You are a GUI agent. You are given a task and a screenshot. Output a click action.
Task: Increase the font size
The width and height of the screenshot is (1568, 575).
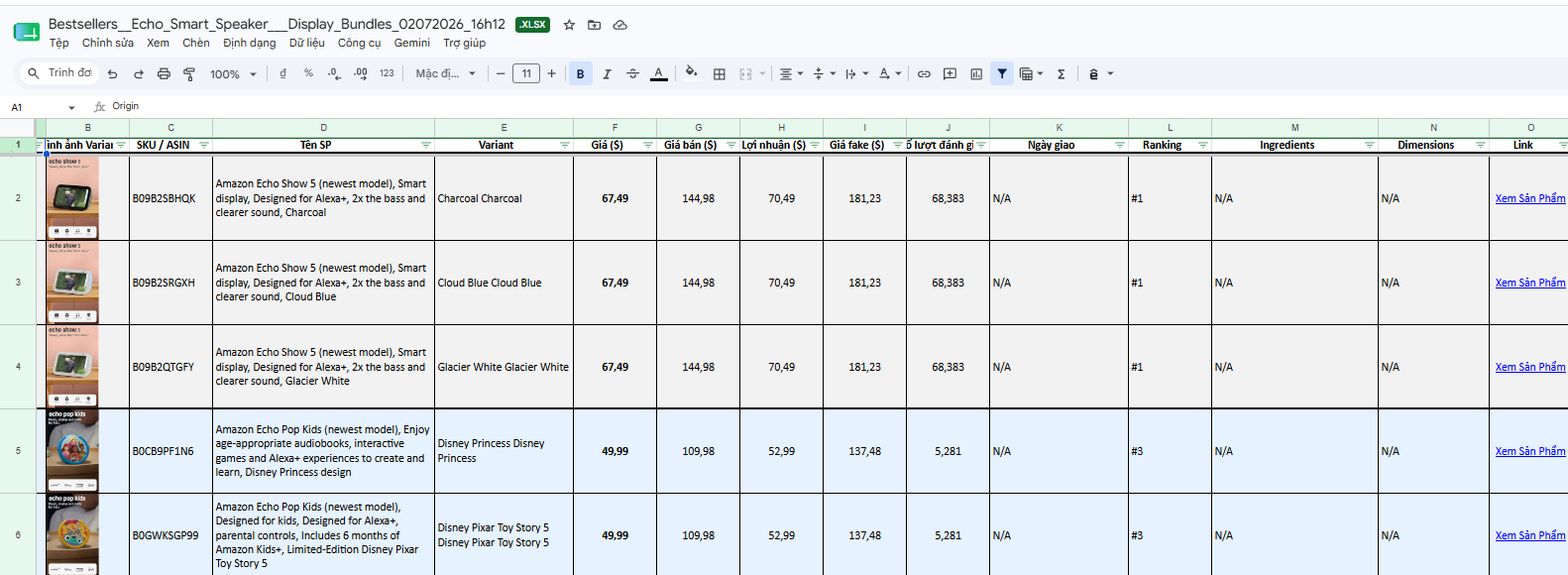point(552,73)
